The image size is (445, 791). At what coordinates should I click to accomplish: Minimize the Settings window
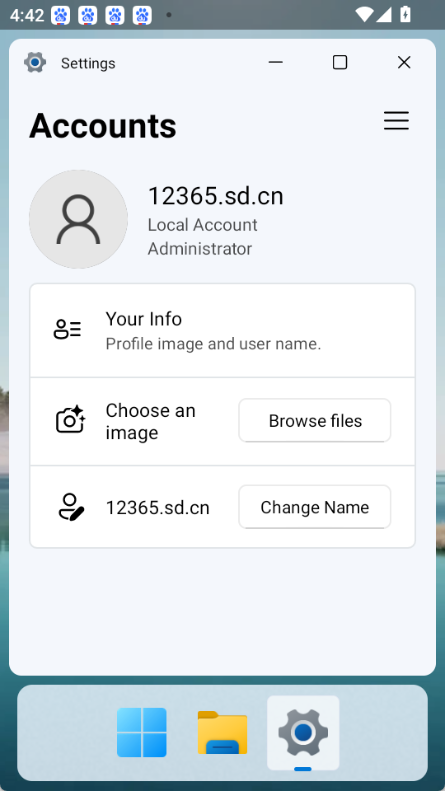[275, 62]
